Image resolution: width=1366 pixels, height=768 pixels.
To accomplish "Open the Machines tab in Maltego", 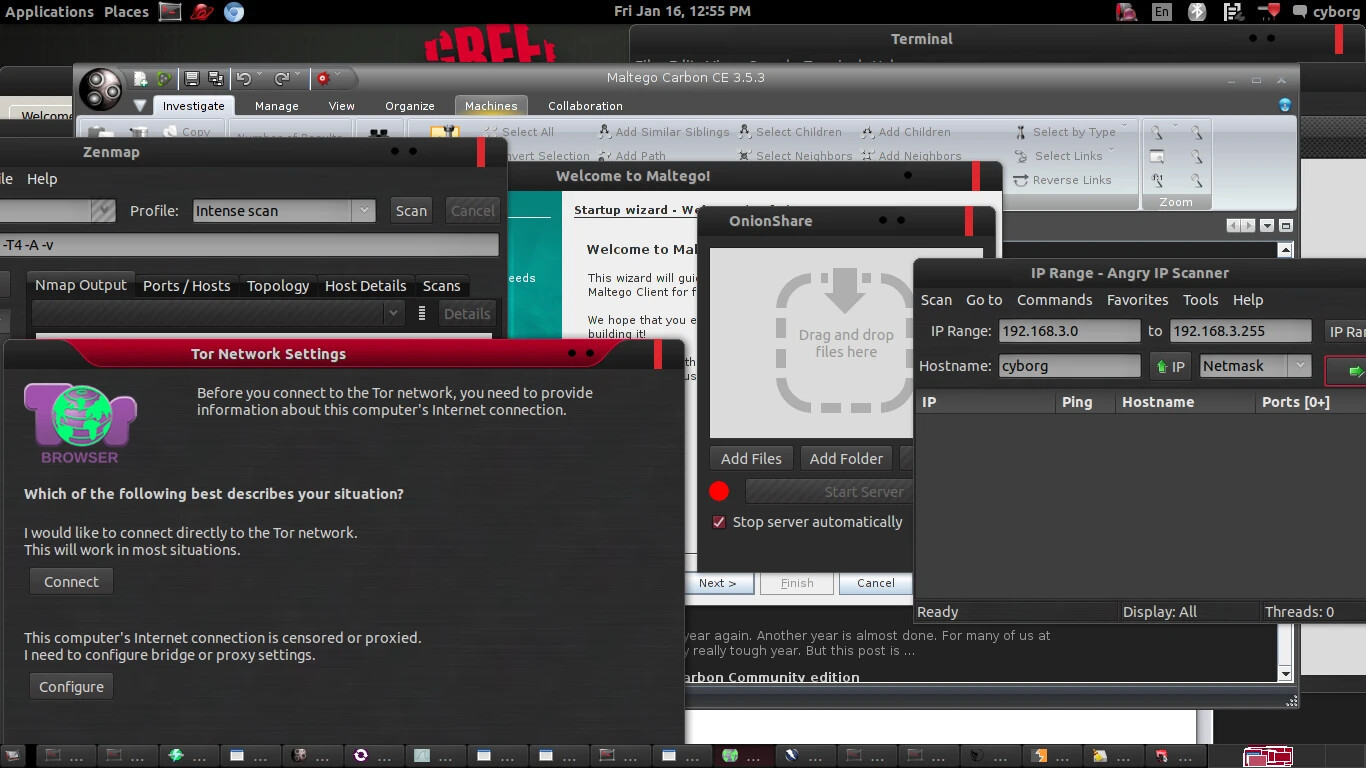I will pyautogui.click(x=491, y=106).
